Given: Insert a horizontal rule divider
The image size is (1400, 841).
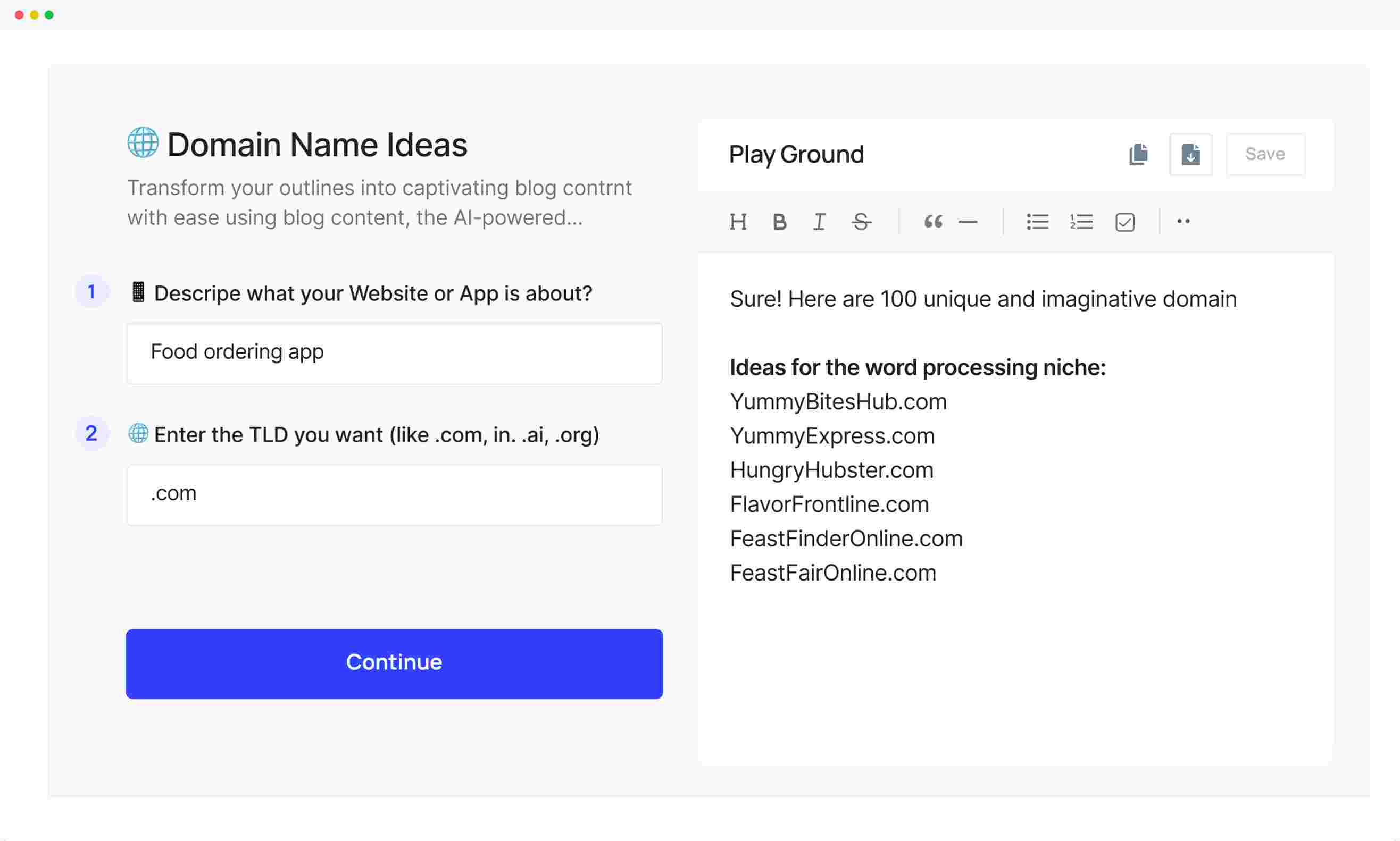Looking at the screenshot, I should (968, 222).
